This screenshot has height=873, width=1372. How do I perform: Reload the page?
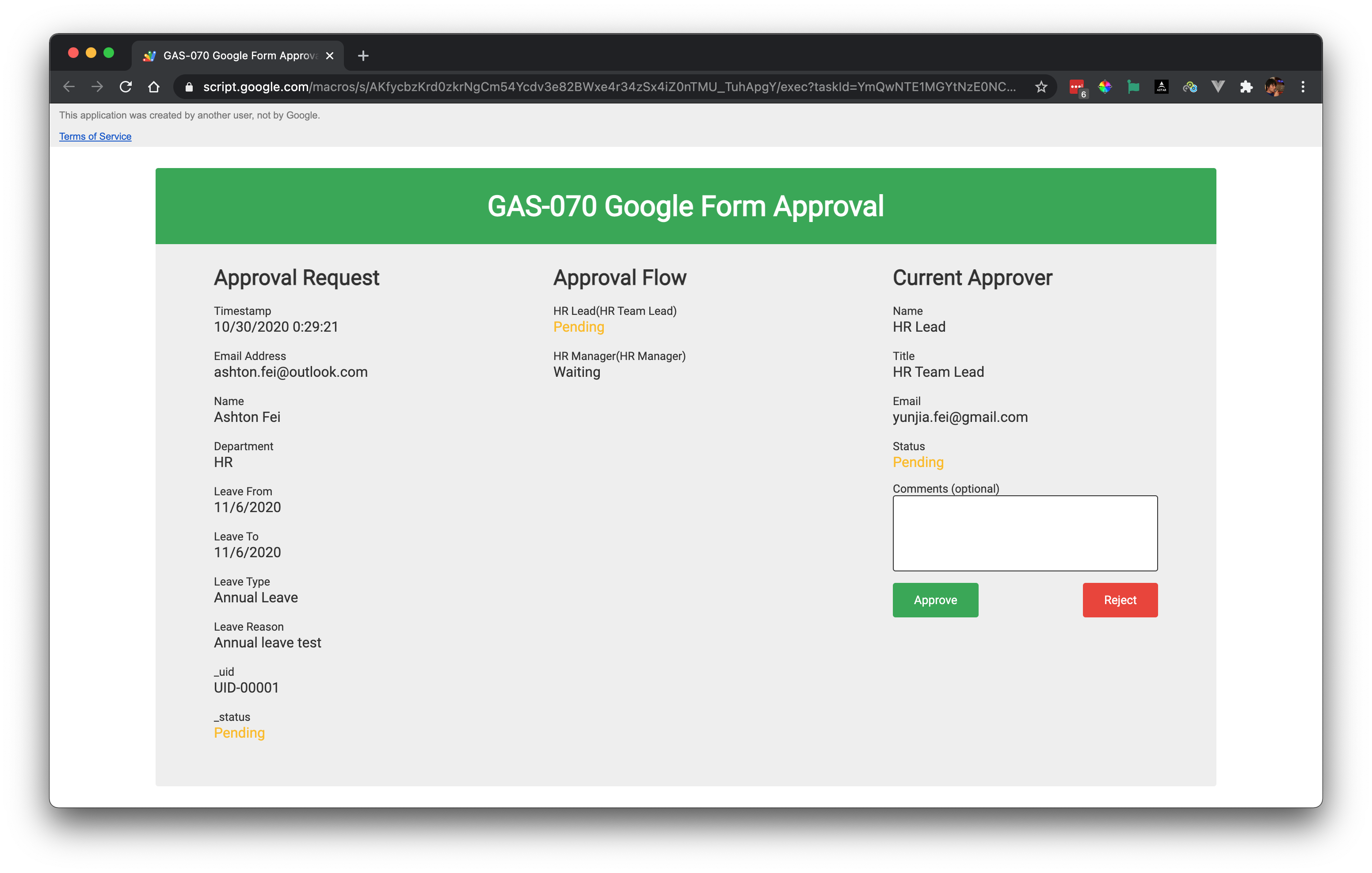[x=126, y=87]
